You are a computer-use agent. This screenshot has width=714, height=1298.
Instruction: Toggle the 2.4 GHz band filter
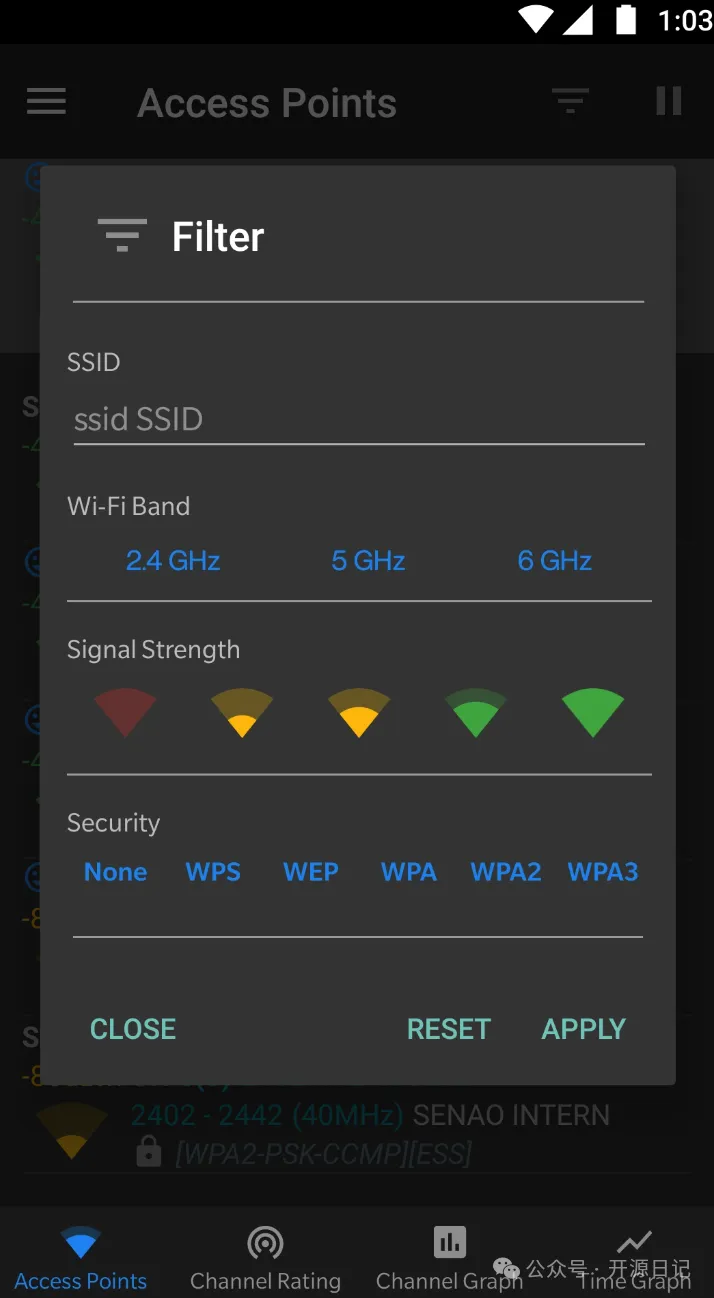pos(173,561)
